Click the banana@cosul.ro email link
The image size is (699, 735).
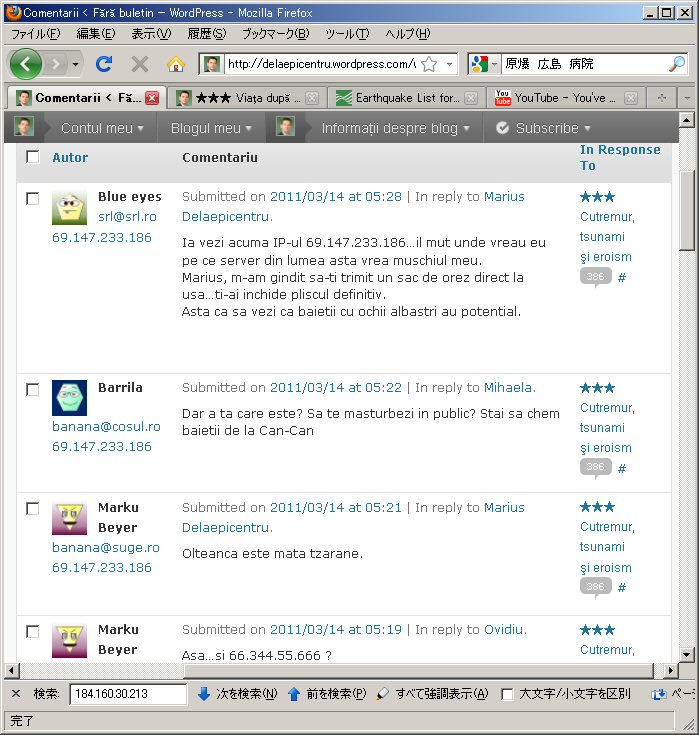(106, 426)
